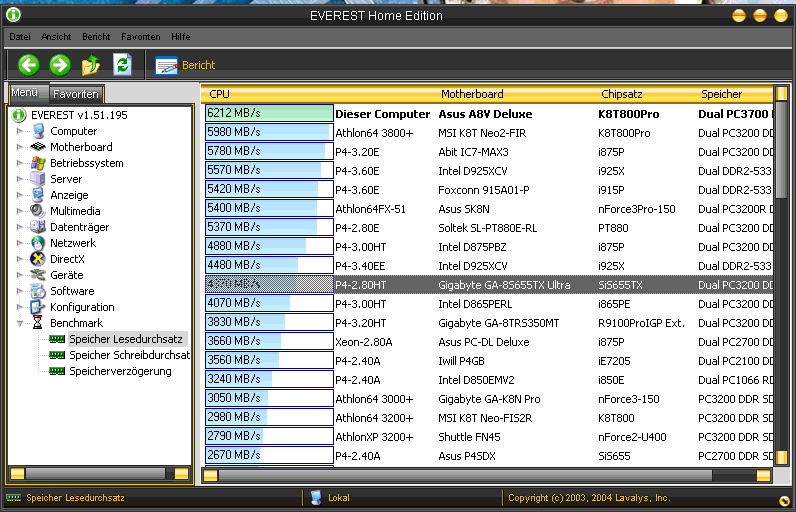Open the Hilfe menu
The image size is (796, 512).
181,37
